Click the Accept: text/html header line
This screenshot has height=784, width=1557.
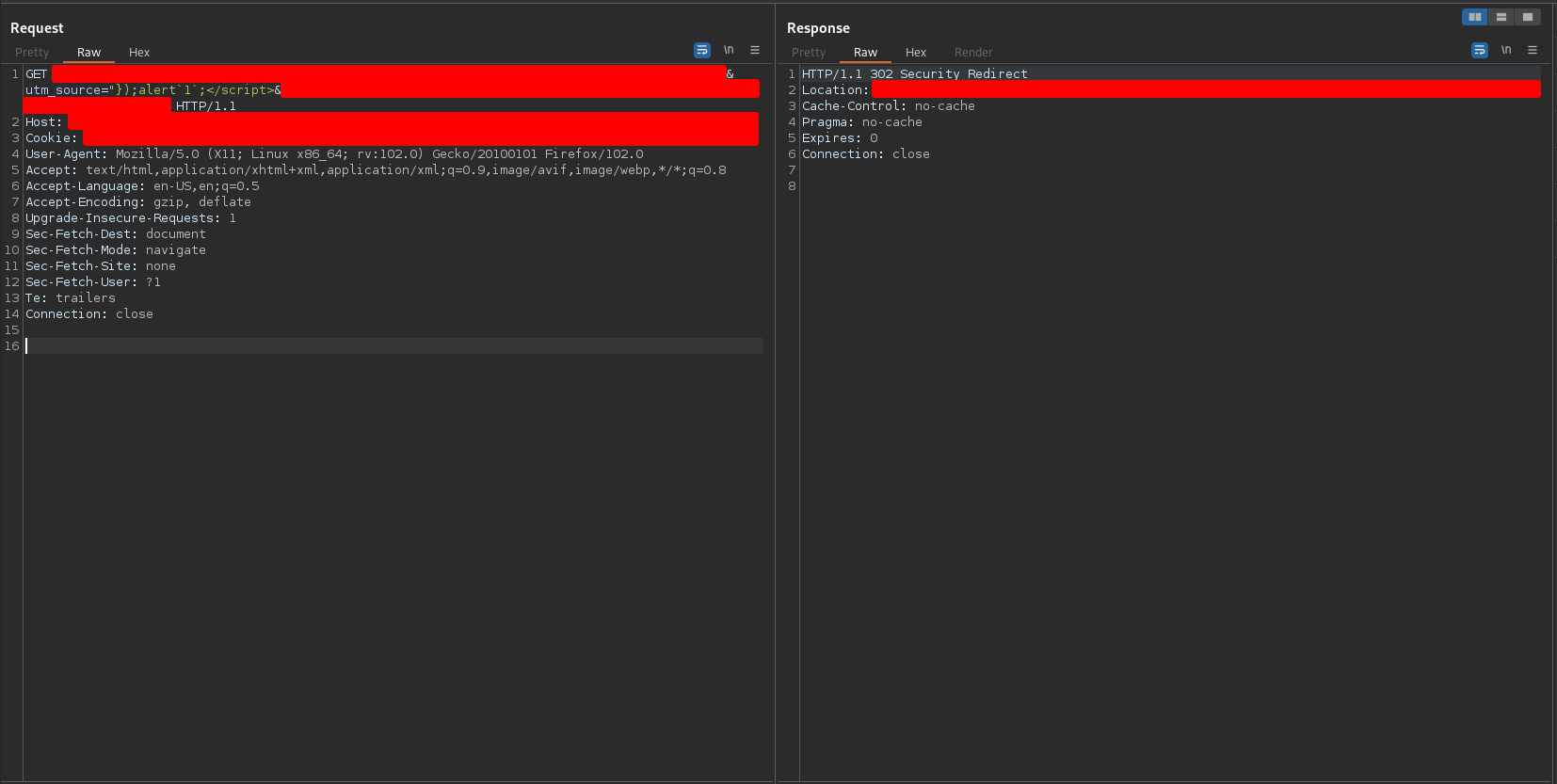click(x=376, y=170)
